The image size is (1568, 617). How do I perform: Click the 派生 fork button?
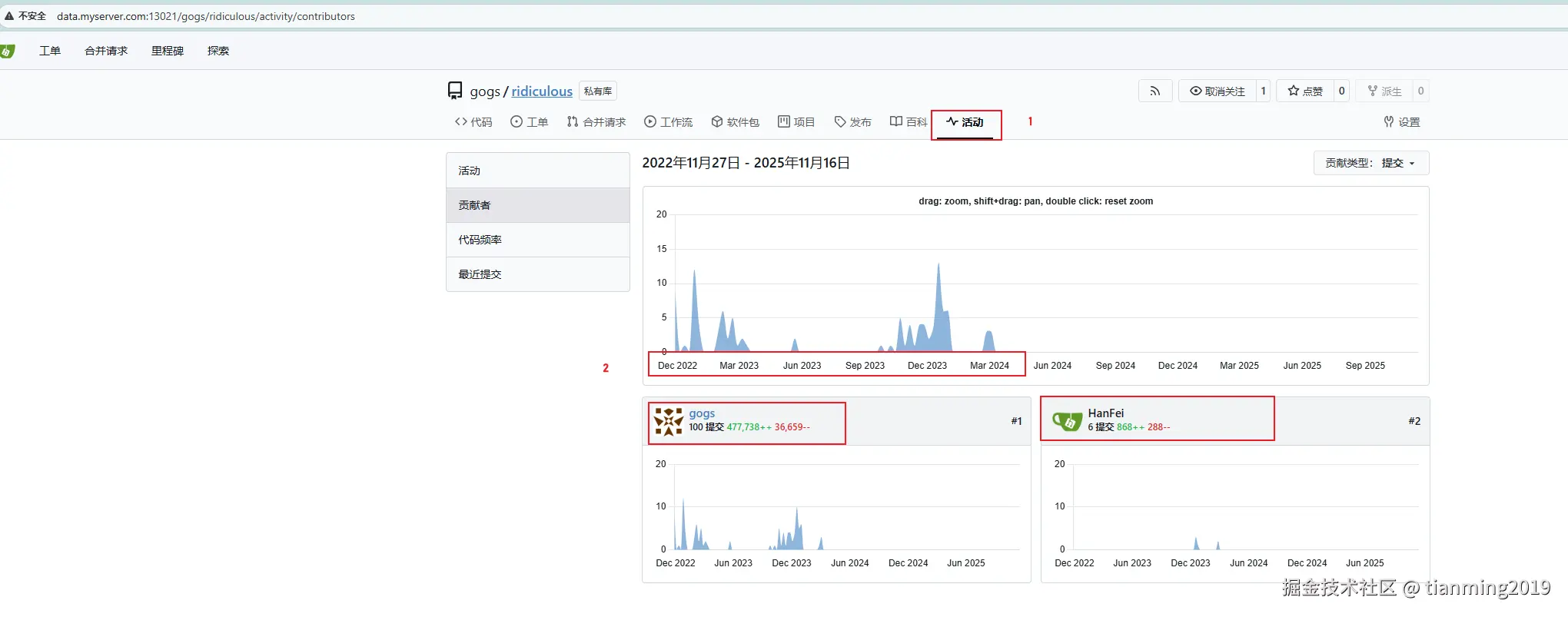1384,91
